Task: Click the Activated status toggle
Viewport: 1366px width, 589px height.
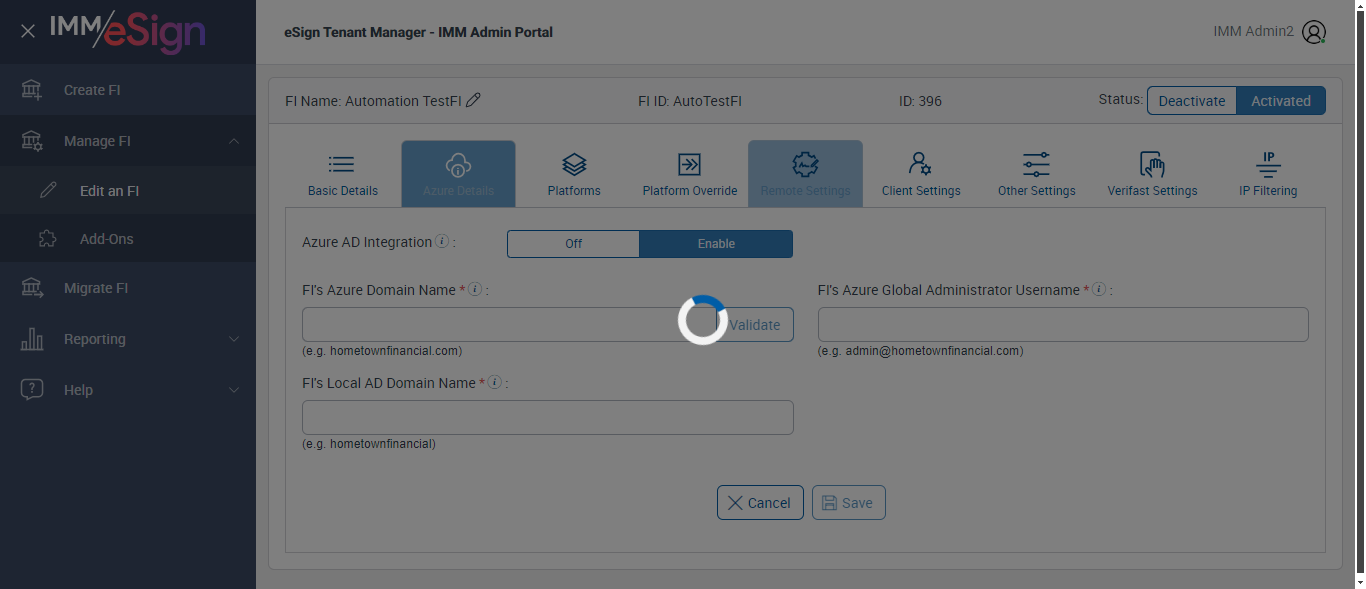Action: 1281,101
